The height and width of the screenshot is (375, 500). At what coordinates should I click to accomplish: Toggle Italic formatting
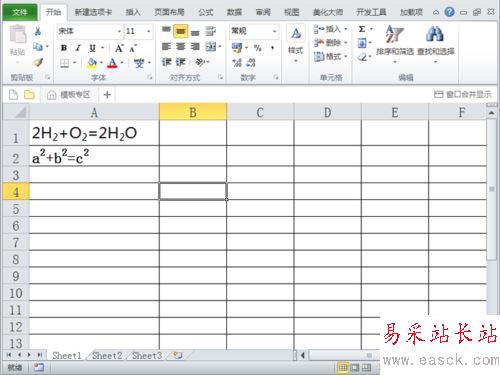(x=78, y=48)
